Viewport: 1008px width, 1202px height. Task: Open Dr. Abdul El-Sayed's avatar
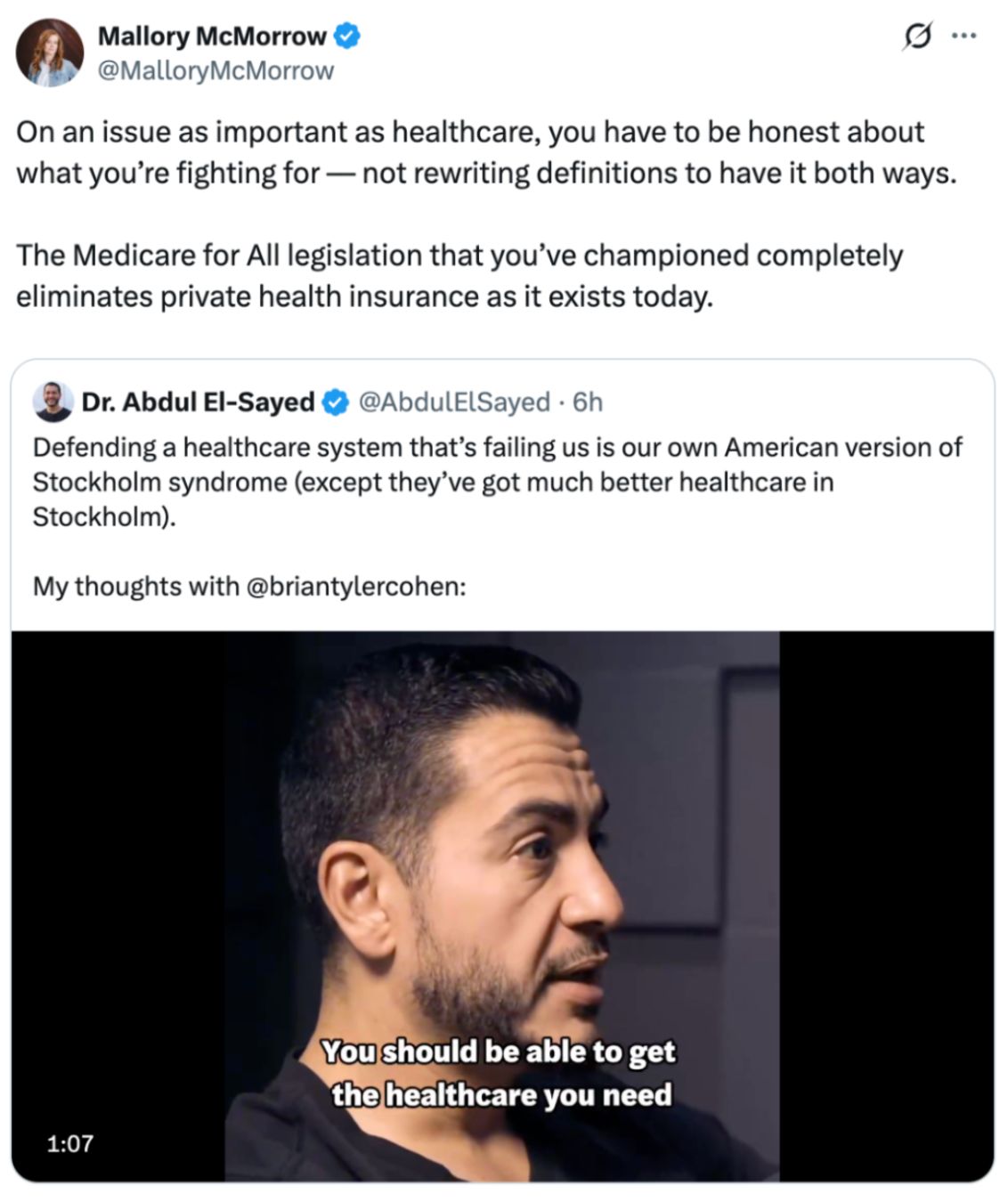point(52,401)
